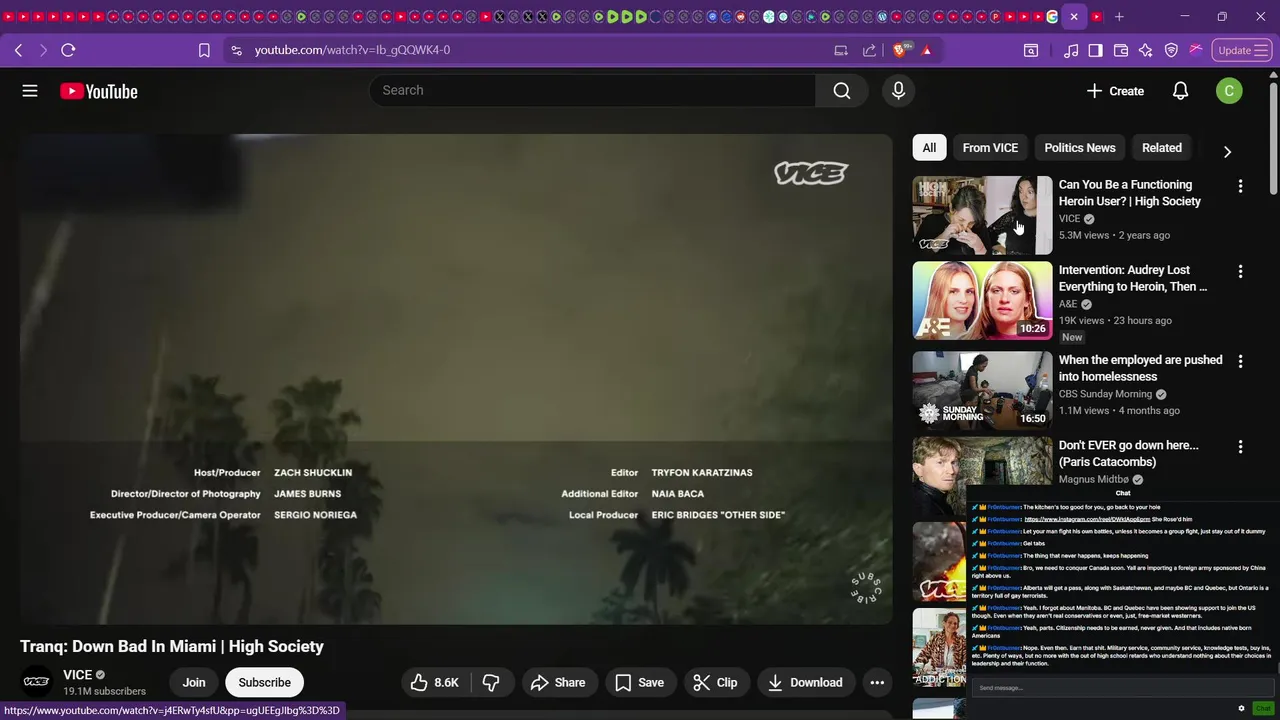Open When the employed are pushed title
The width and height of the screenshot is (1280, 720).
1141,368
